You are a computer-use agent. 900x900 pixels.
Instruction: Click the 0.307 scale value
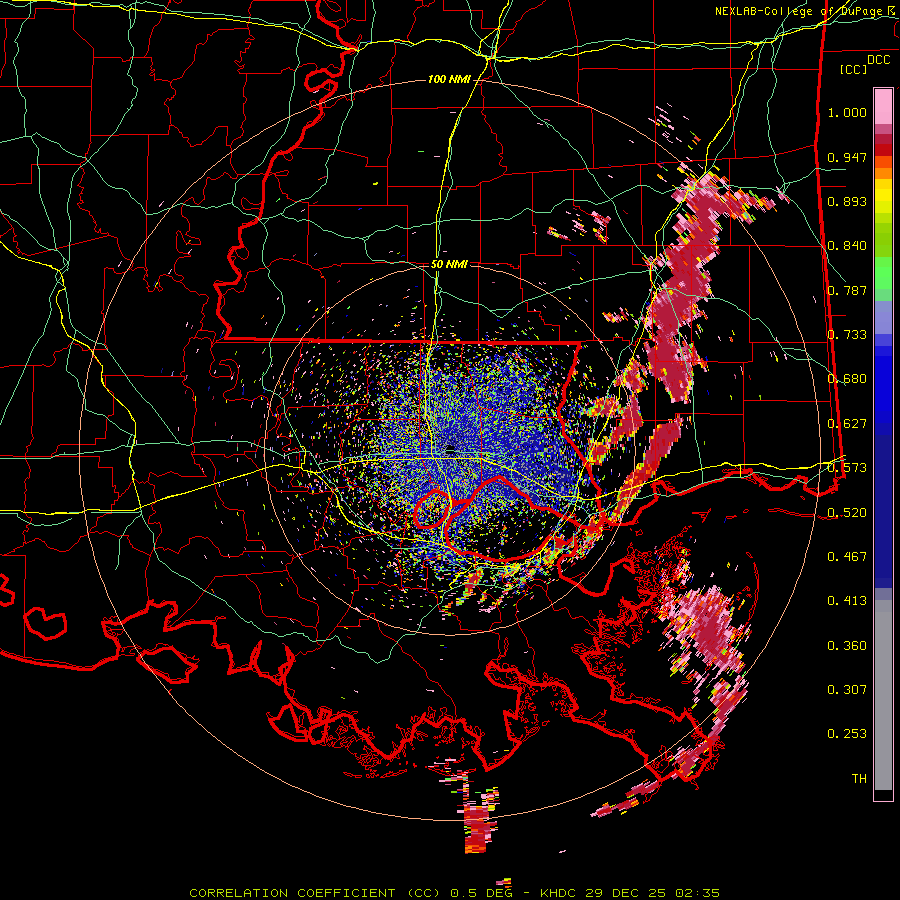[847, 690]
